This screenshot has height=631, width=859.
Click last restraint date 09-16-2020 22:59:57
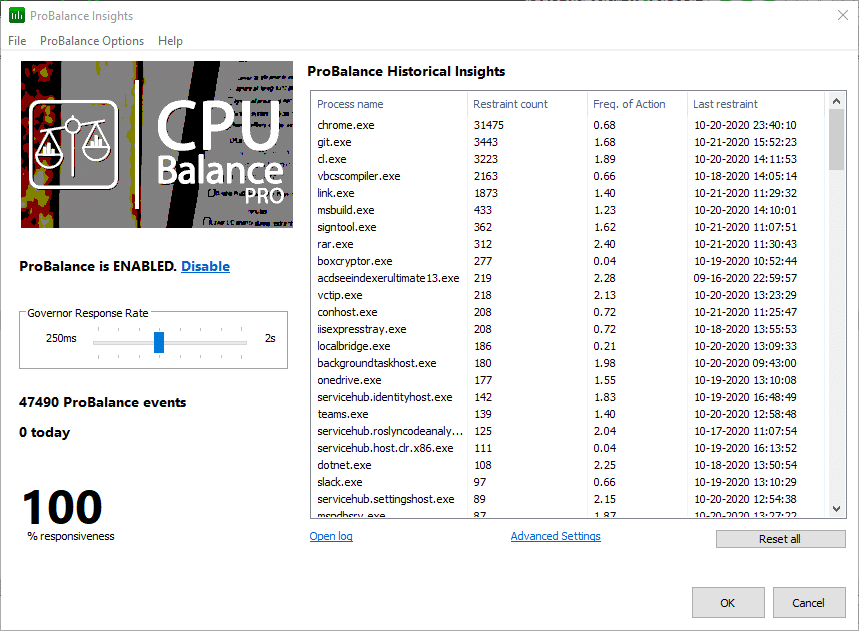pos(745,278)
